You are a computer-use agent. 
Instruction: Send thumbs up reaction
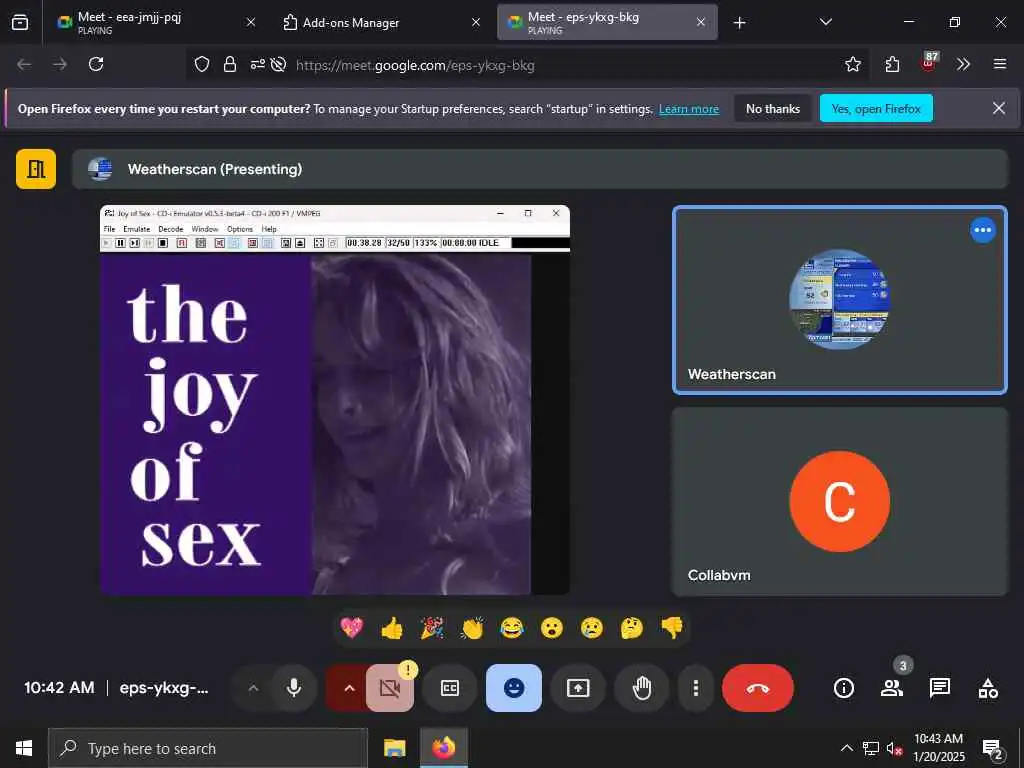(392, 628)
